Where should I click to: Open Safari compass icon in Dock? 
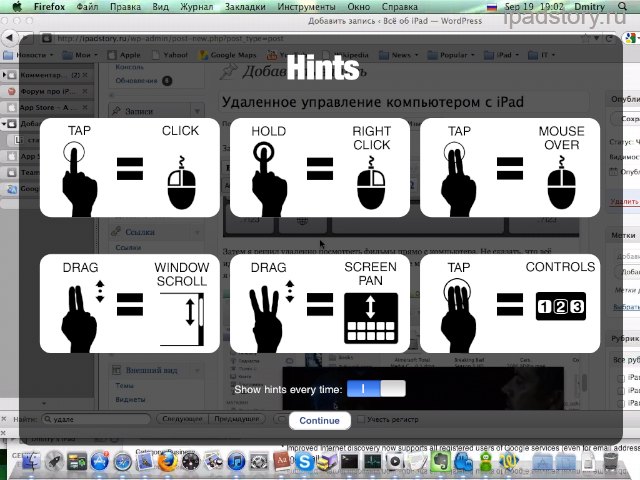click(122, 462)
